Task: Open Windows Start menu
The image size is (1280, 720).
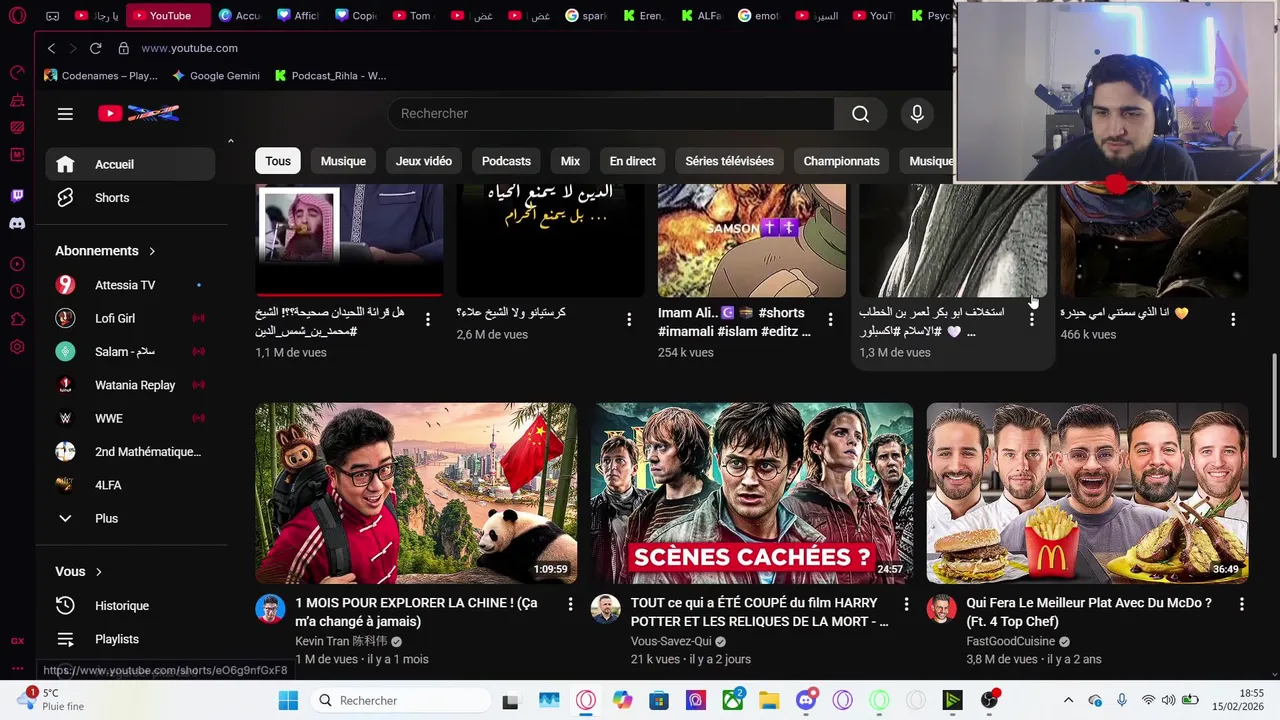Action: point(288,700)
